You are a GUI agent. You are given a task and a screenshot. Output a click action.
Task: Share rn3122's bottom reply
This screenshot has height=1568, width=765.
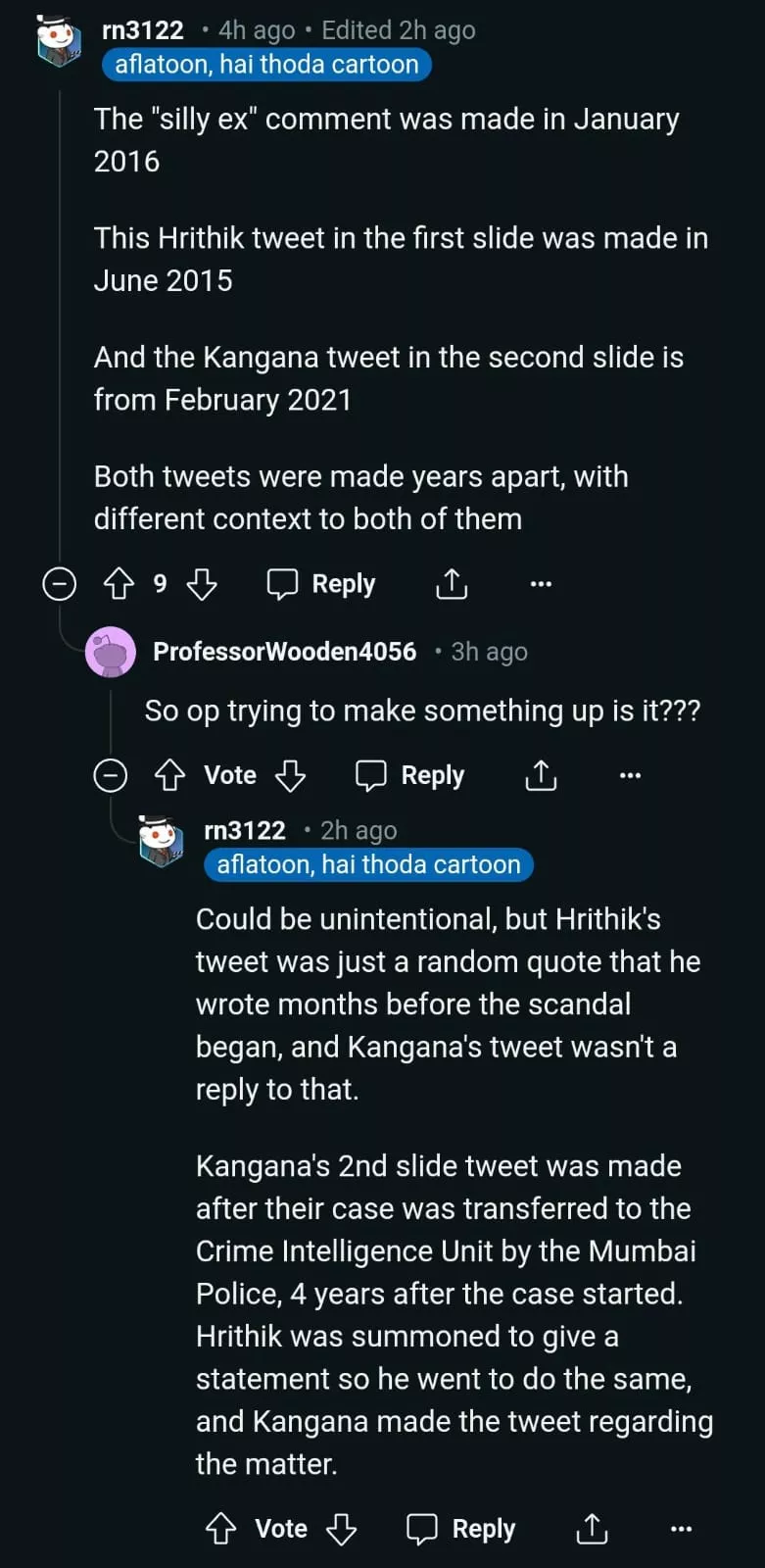point(592,1529)
